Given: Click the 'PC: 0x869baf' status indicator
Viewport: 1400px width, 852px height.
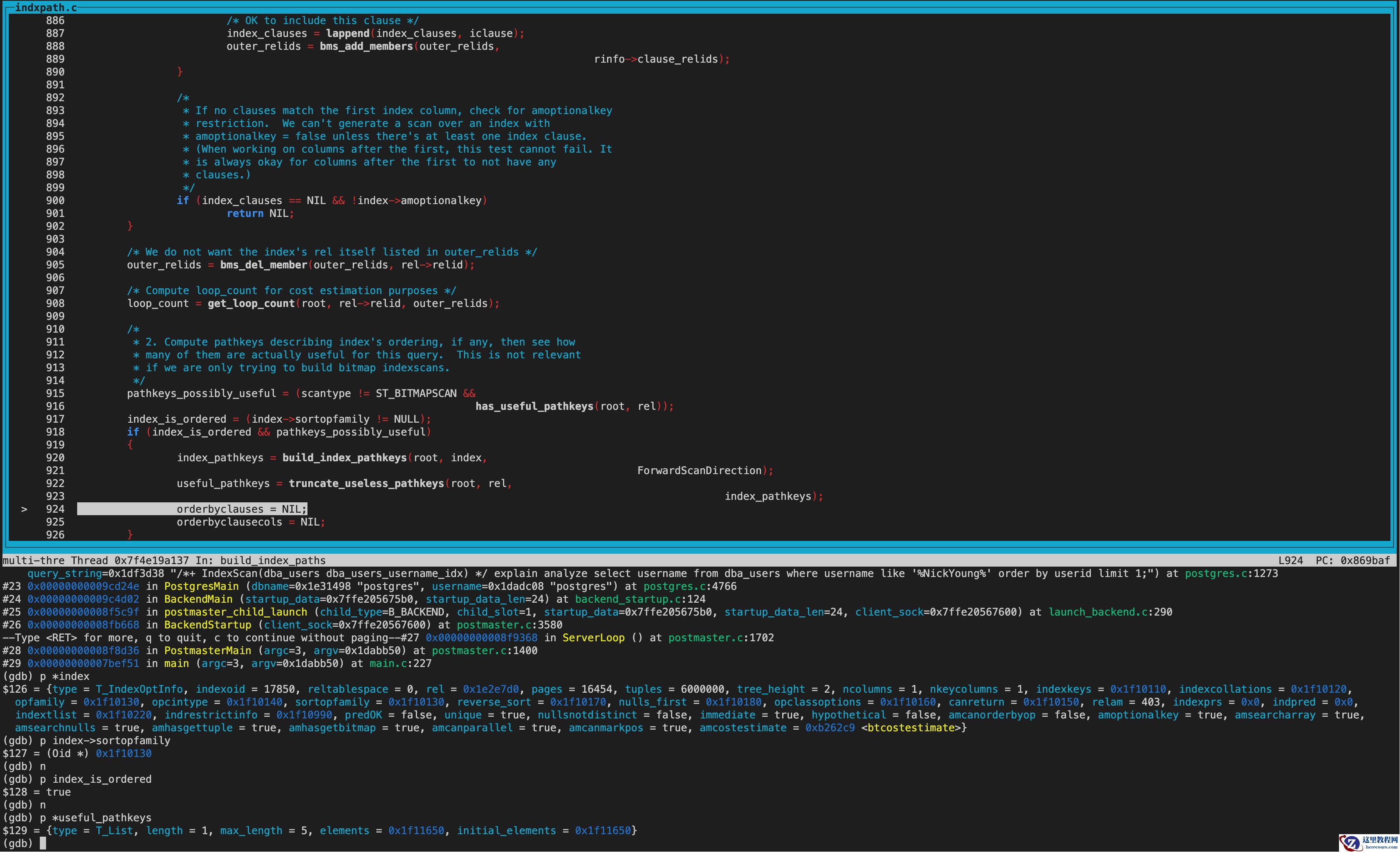Looking at the screenshot, I should tap(1352, 561).
